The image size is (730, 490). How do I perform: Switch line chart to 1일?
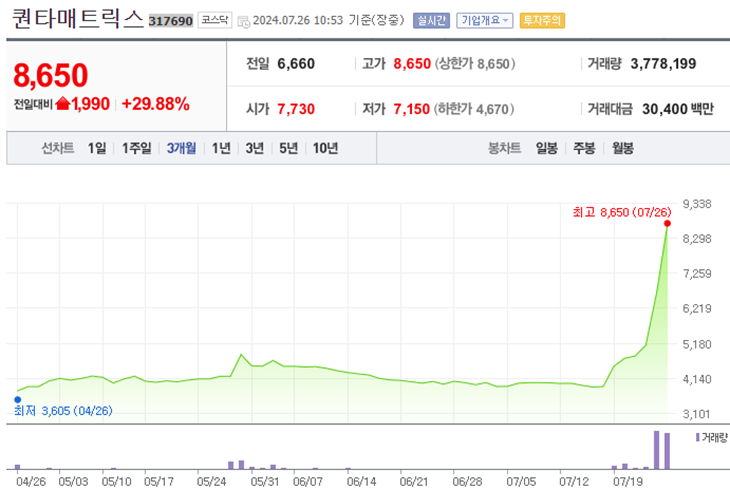click(97, 148)
